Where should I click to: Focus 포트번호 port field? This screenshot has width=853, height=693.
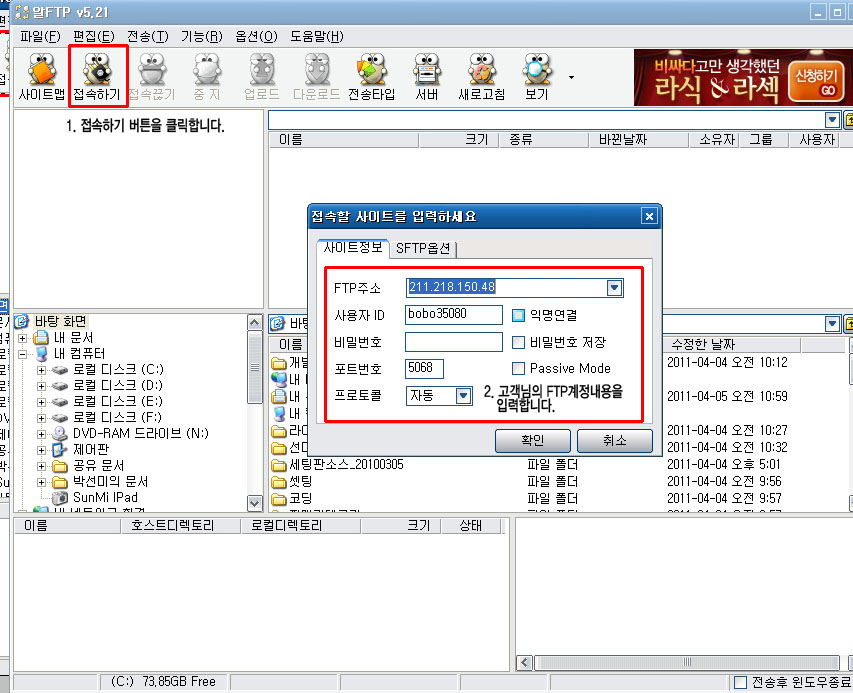tap(424, 368)
